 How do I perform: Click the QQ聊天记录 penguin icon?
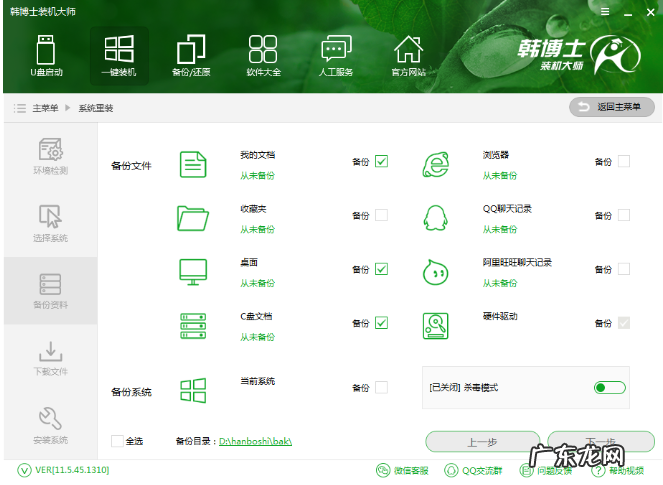tap(436, 218)
